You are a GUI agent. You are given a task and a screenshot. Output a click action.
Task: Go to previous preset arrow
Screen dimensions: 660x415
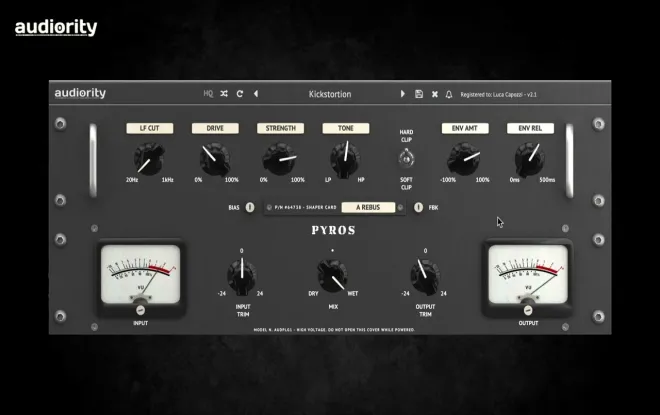click(256, 94)
